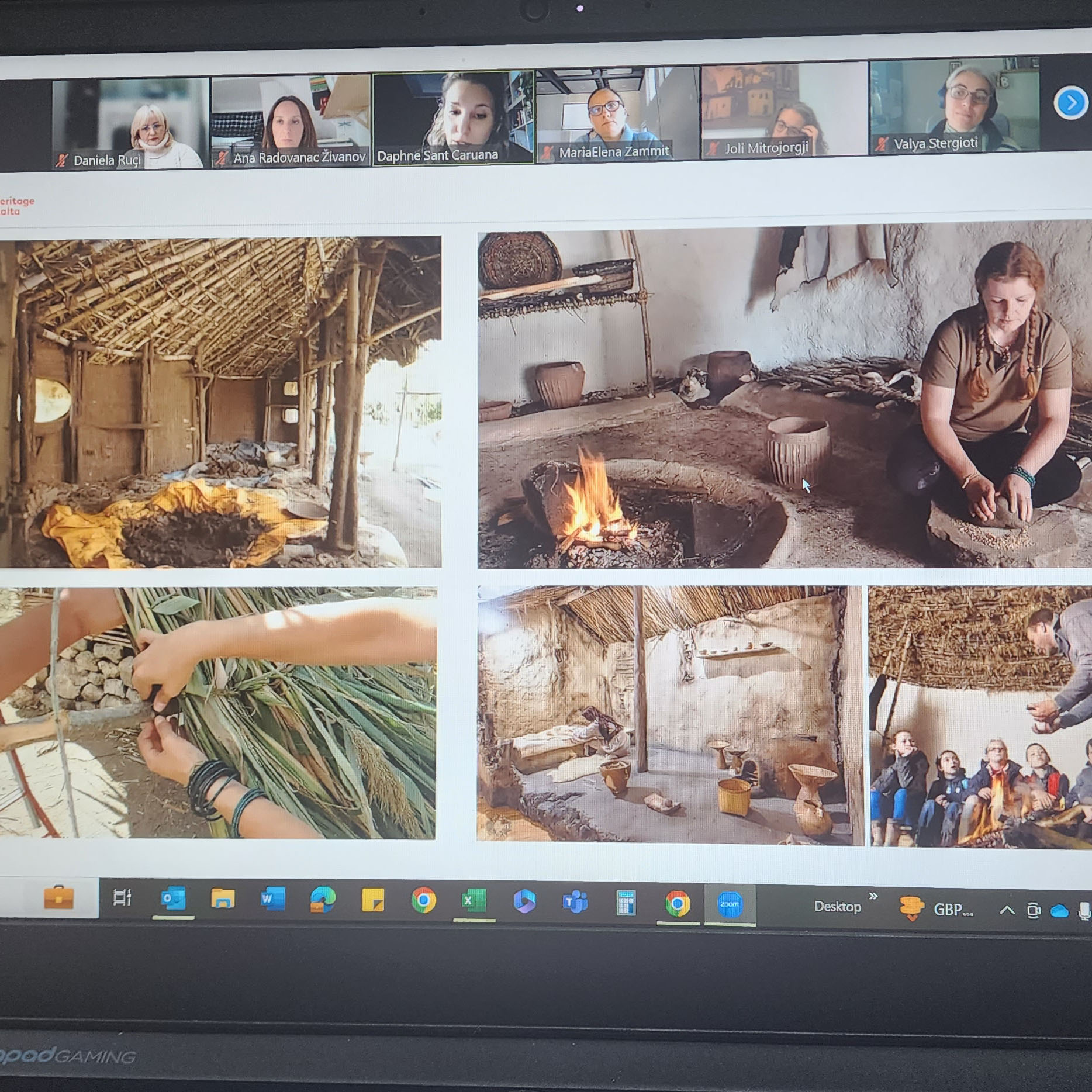Click the microphone icon in system tray
Viewport: 1092px width, 1092px height.
click(1084, 911)
